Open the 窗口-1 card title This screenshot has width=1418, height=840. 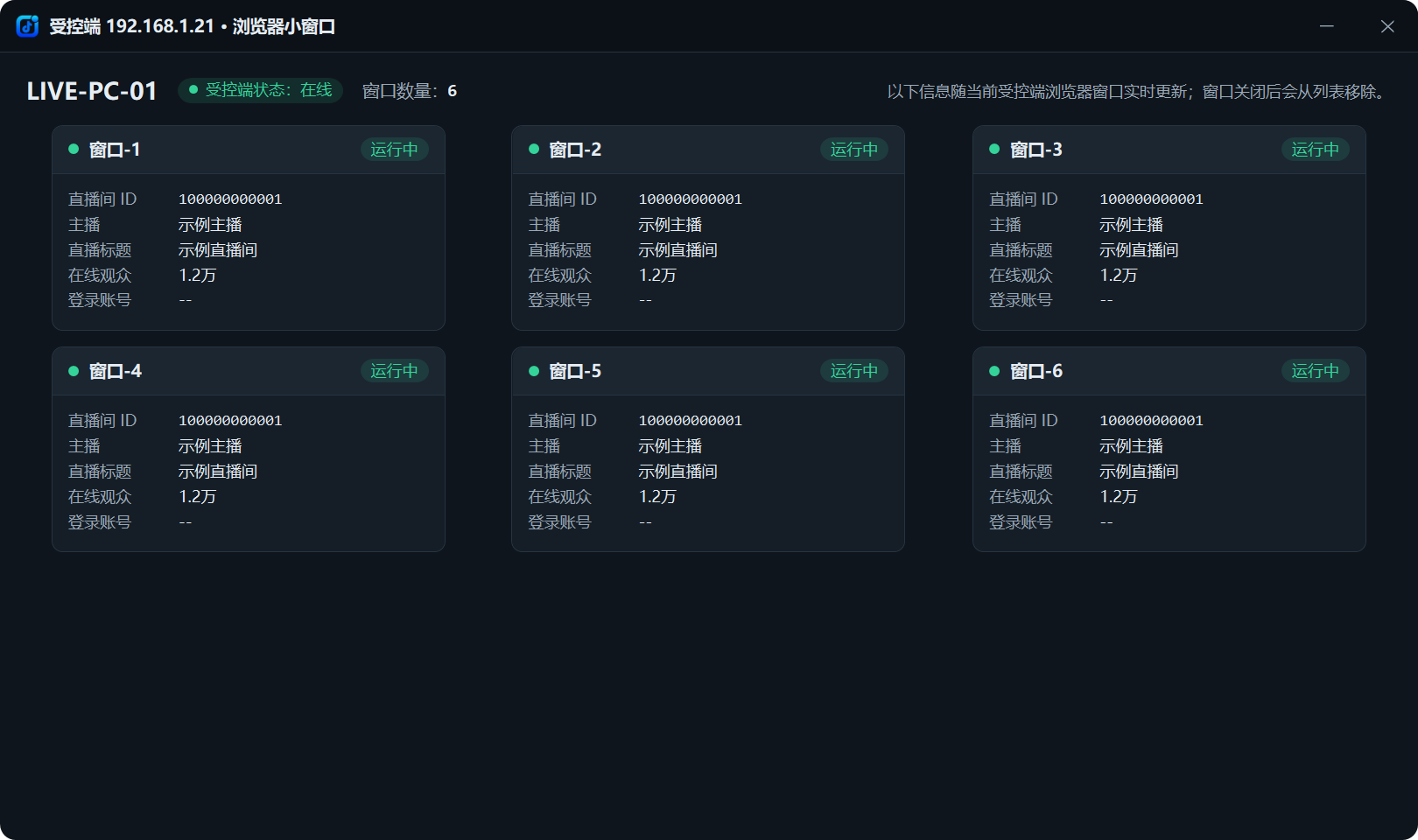(115, 150)
